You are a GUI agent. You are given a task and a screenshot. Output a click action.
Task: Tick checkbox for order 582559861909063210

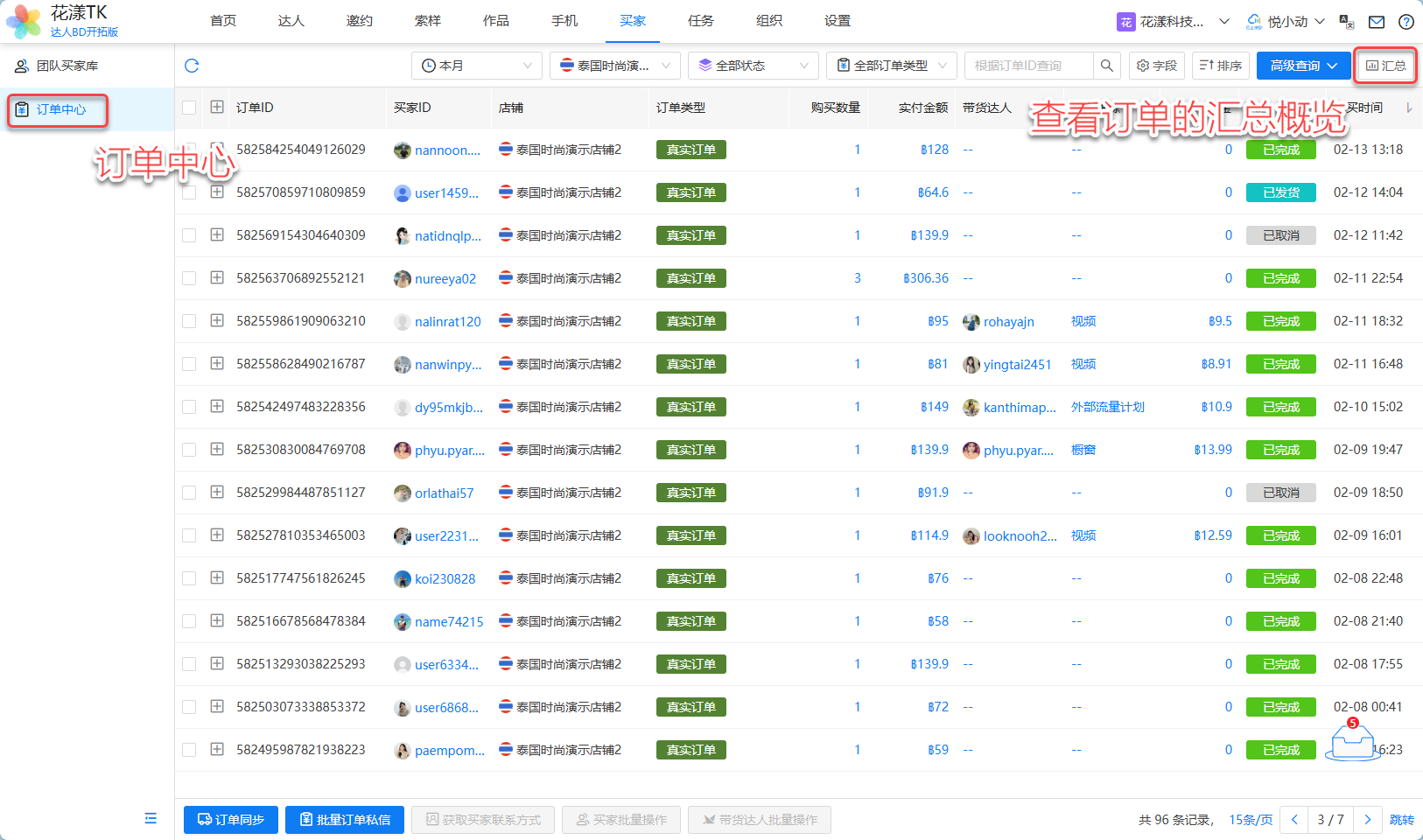coord(189,321)
